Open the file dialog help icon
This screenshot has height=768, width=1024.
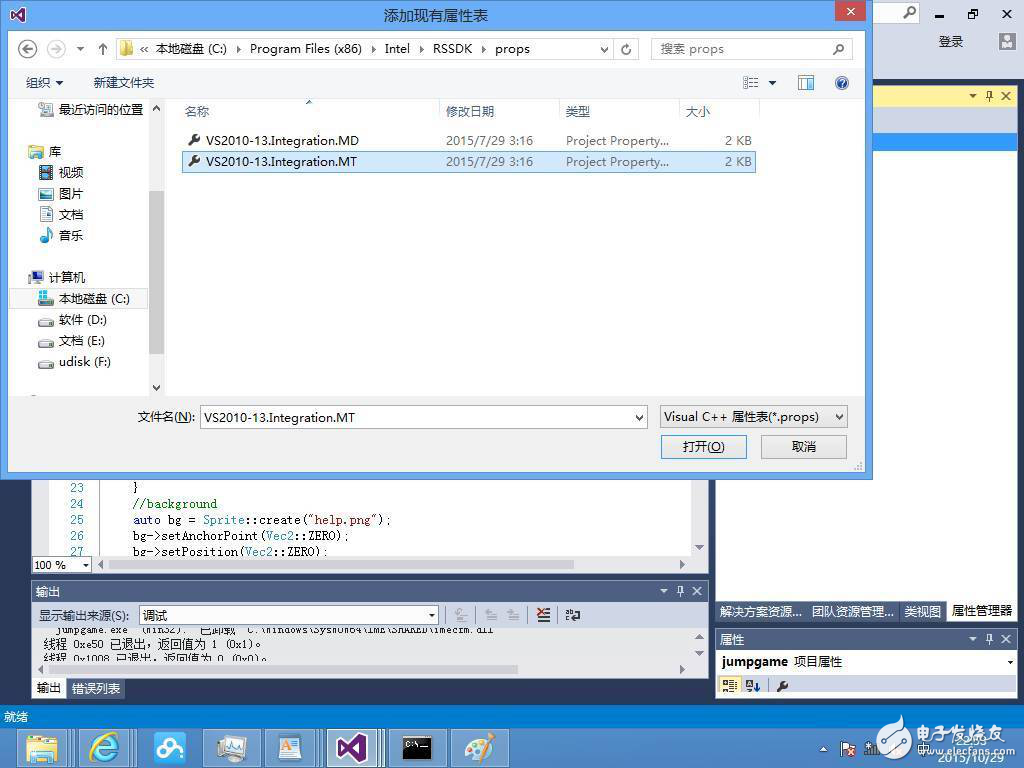click(842, 83)
